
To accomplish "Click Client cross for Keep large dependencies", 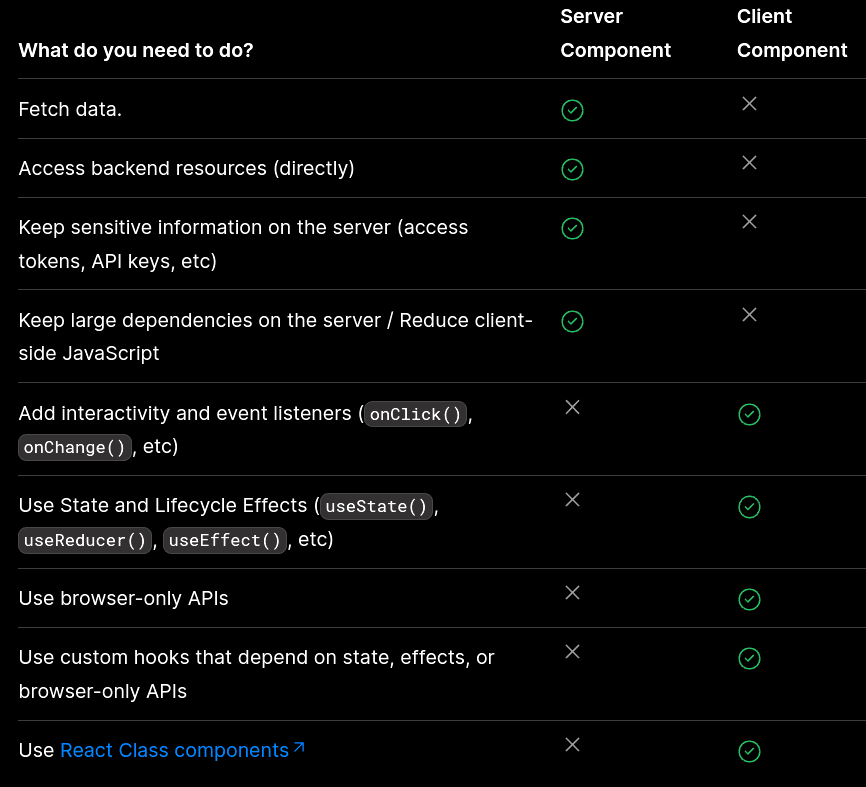I will pyautogui.click(x=749, y=314).
